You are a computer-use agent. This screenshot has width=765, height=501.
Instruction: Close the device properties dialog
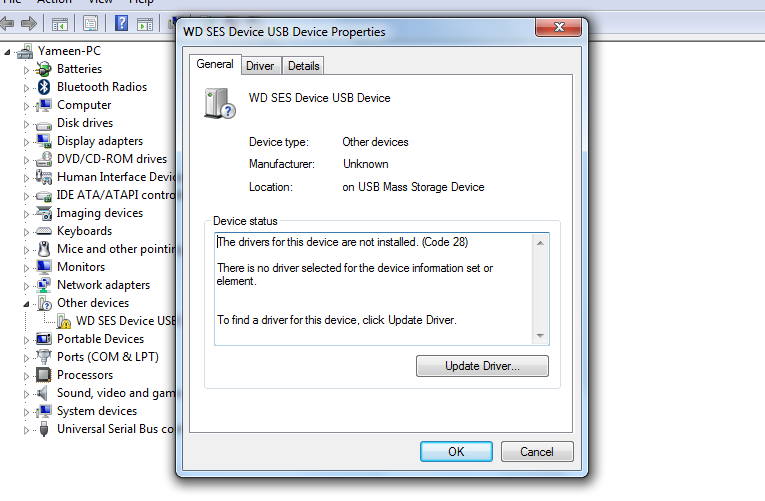[559, 27]
